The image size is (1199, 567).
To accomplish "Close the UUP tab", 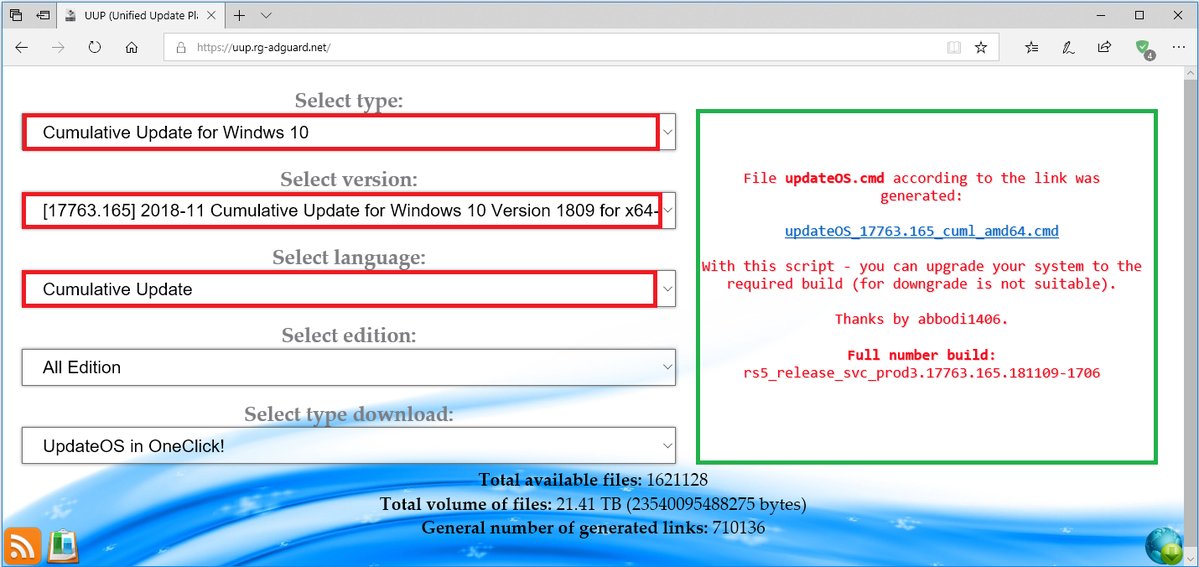I will (x=211, y=15).
